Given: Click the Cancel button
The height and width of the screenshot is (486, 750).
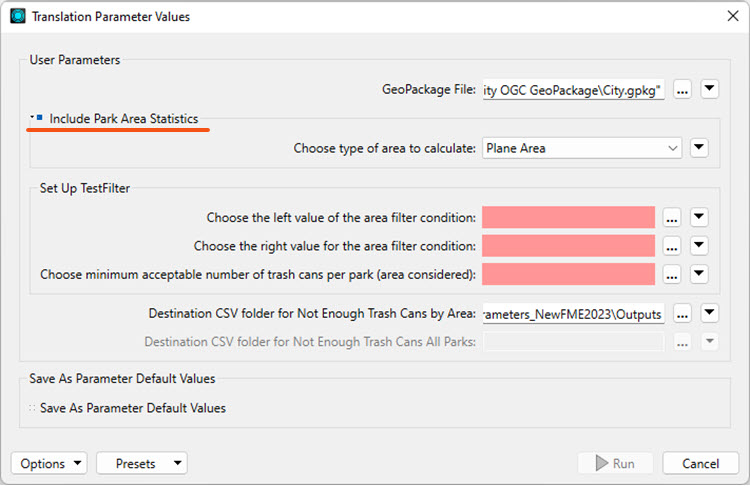Looking at the screenshot, I should [x=700, y=464].
